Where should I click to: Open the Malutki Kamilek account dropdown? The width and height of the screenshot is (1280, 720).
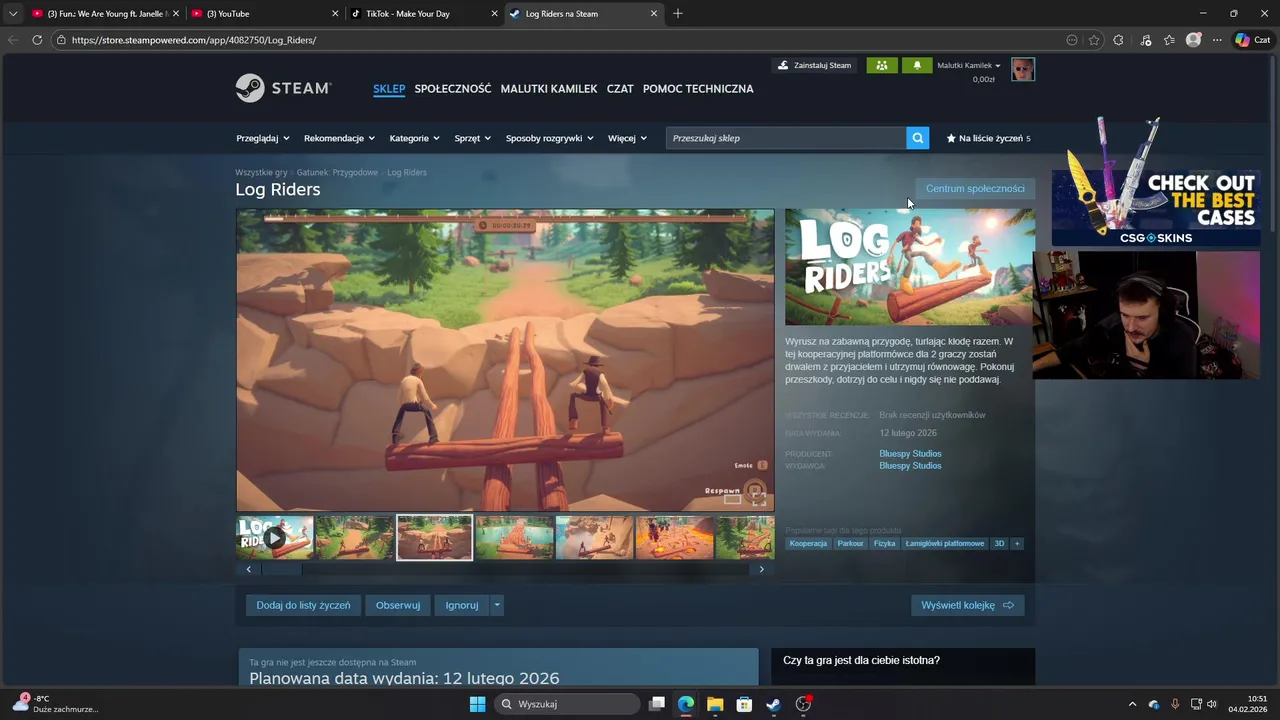968,65
